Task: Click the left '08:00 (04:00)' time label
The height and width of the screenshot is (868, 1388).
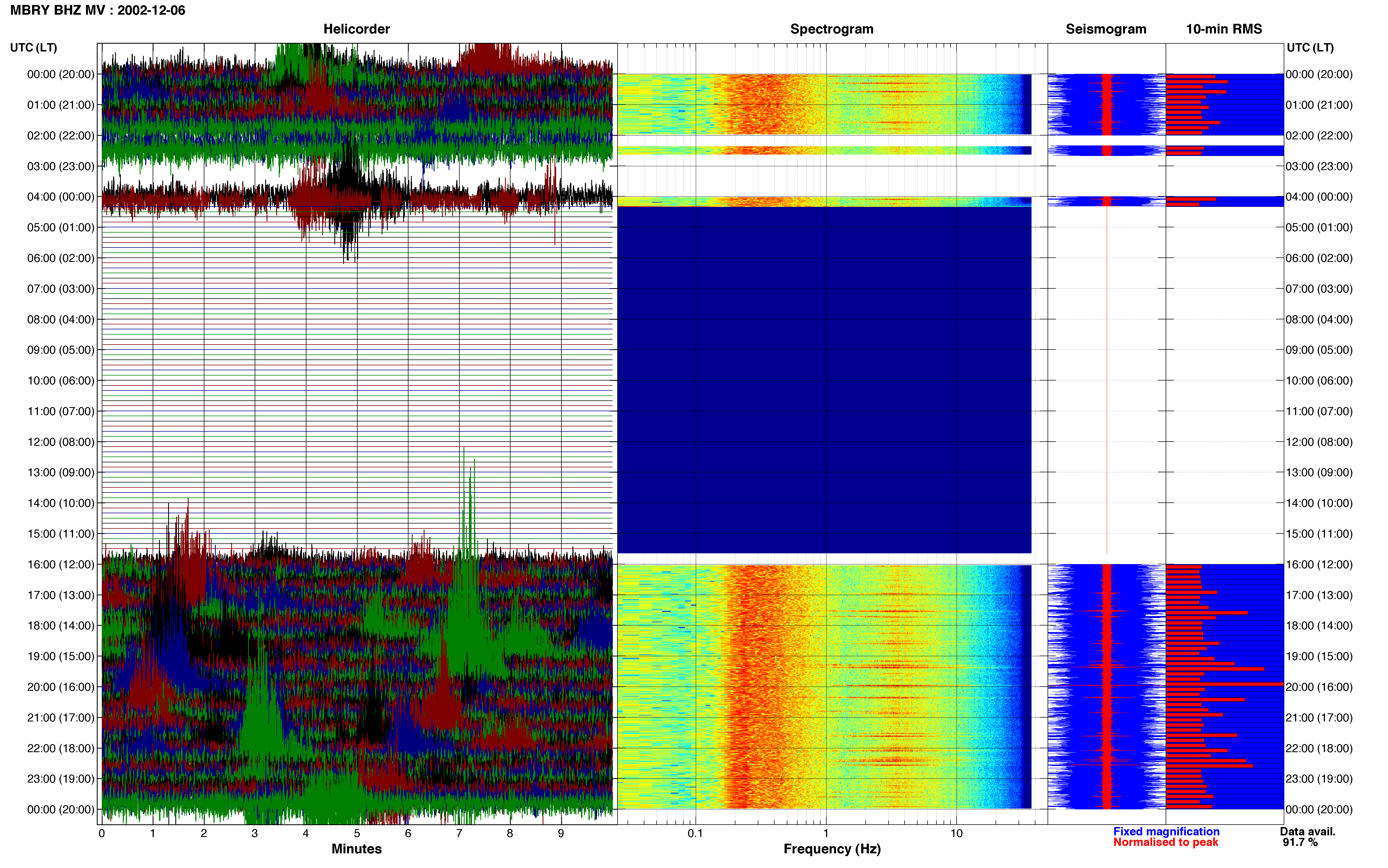Action: tap(61, 319)
